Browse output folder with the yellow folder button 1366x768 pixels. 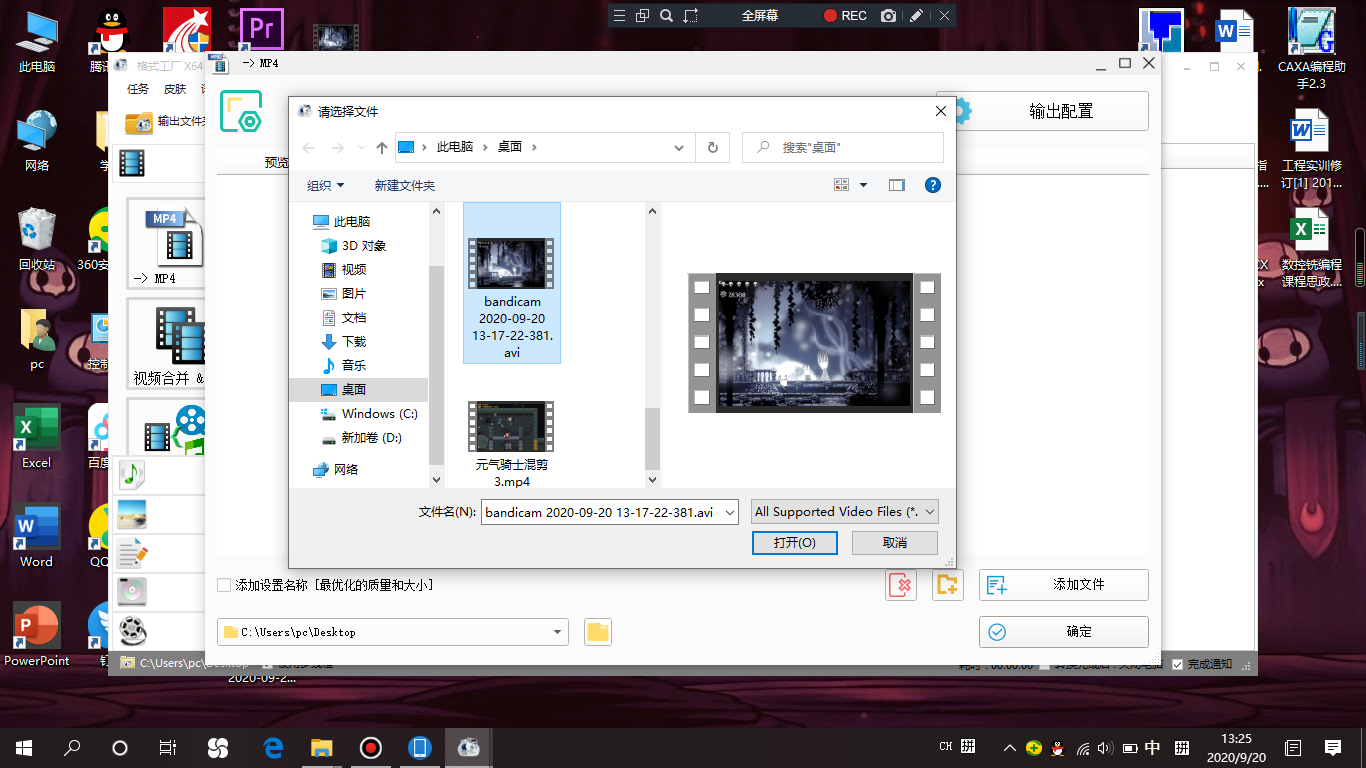pos(598,632)
